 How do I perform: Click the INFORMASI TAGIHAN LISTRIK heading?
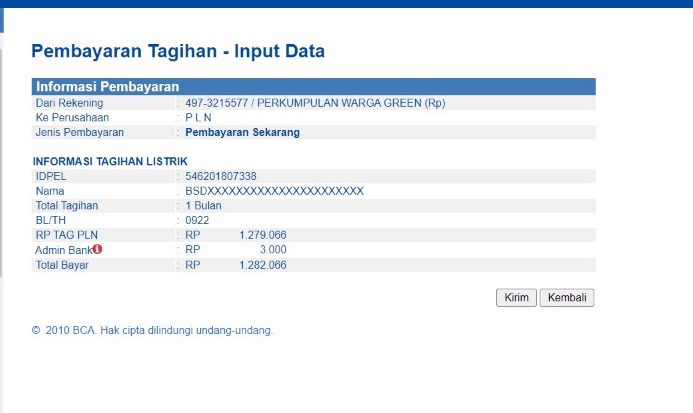[x=110, y=162]
